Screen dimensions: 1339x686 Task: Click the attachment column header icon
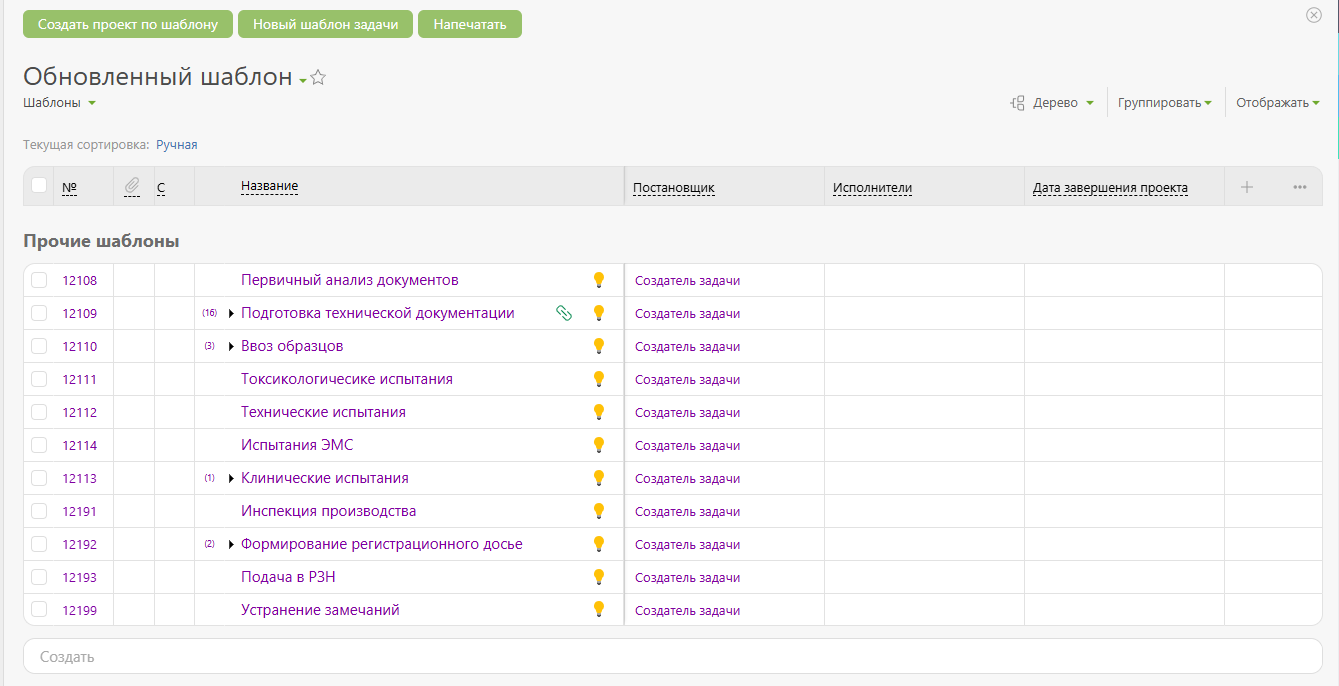(133, 186)
